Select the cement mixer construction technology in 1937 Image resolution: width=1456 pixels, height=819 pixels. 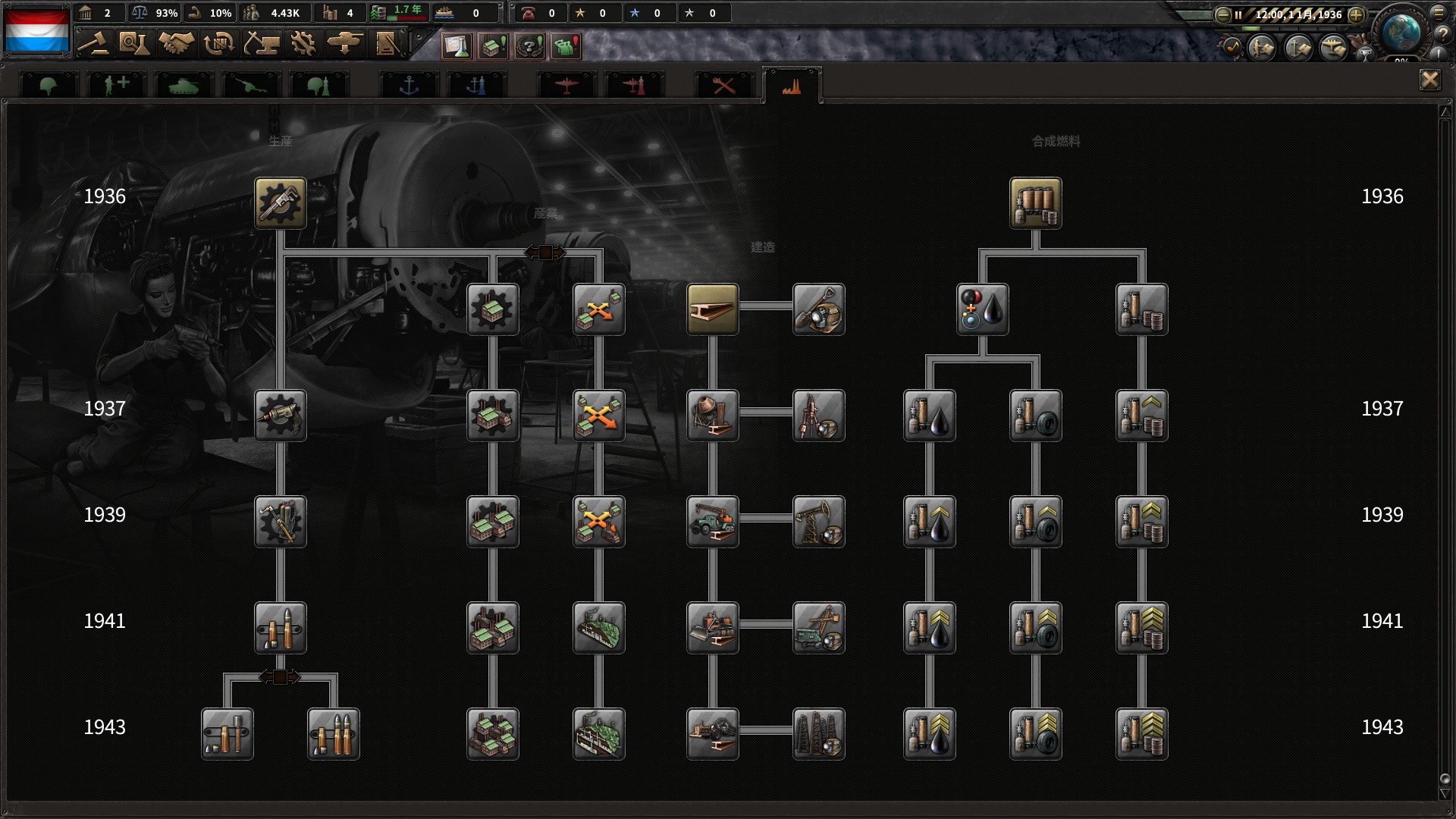(x=713, y=416)
